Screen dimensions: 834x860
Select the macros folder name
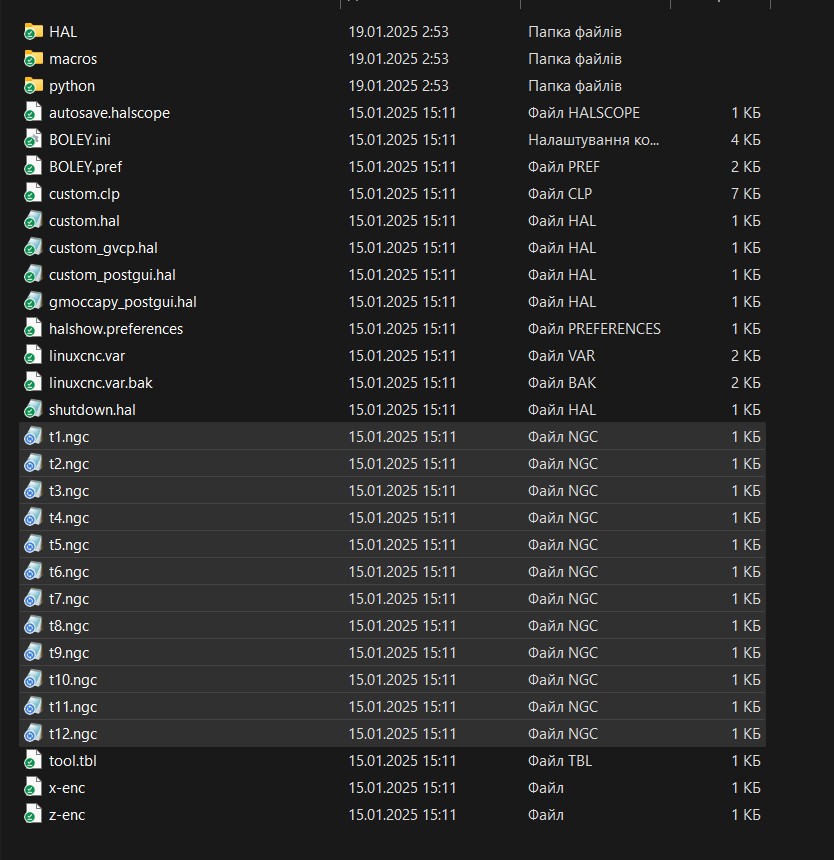pos(73,59)
